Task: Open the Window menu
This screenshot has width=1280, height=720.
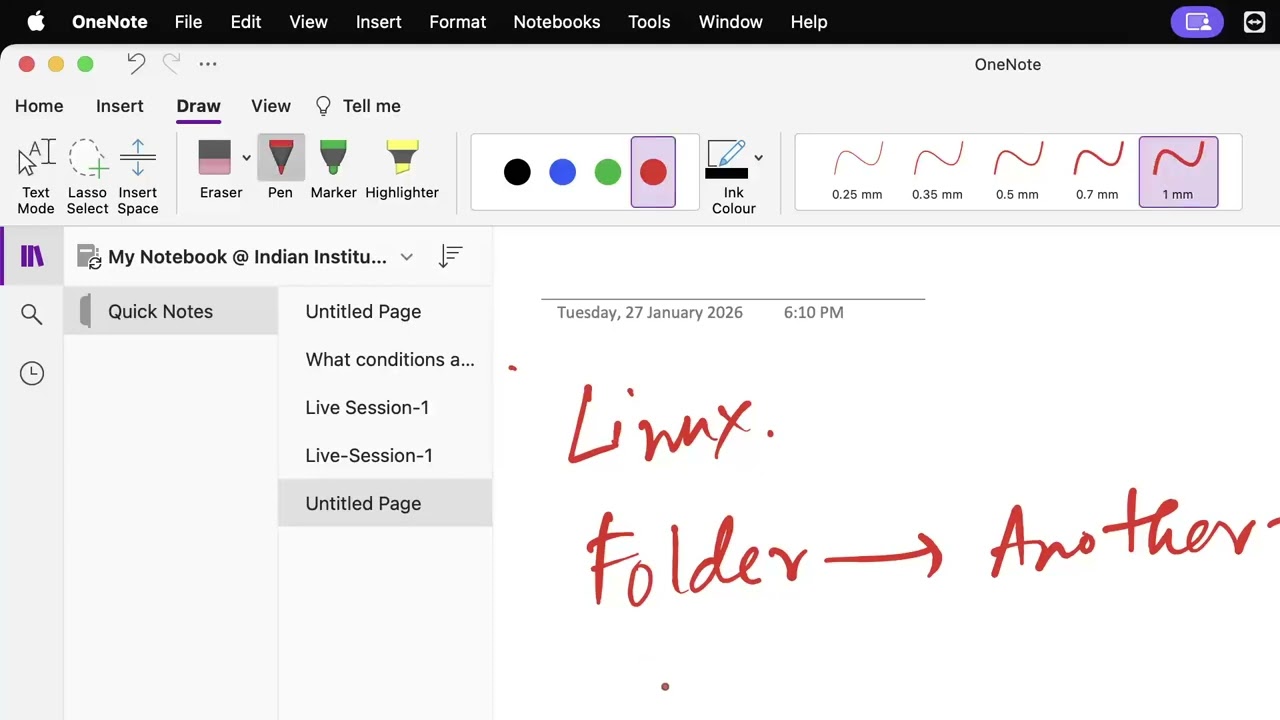Action: pyautogui.click(x=731, y=22)
